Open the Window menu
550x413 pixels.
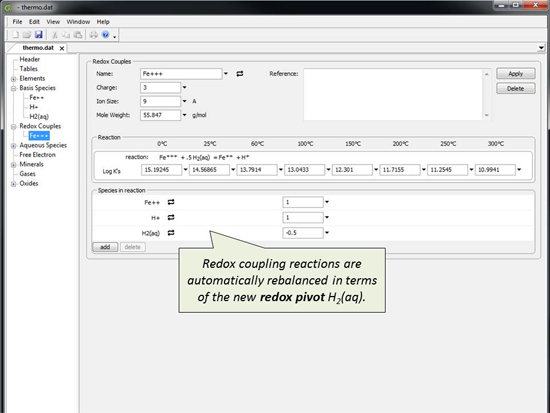pyautogui.click(x=78, y=22)
